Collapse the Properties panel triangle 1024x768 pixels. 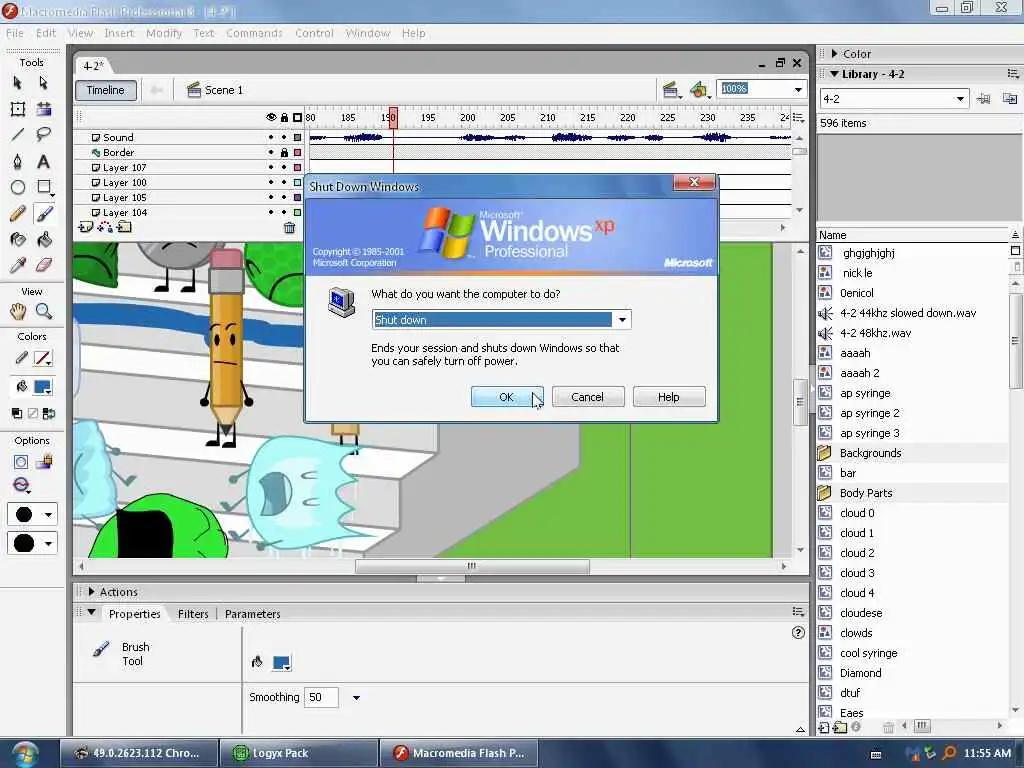click(x=91, y=613)
